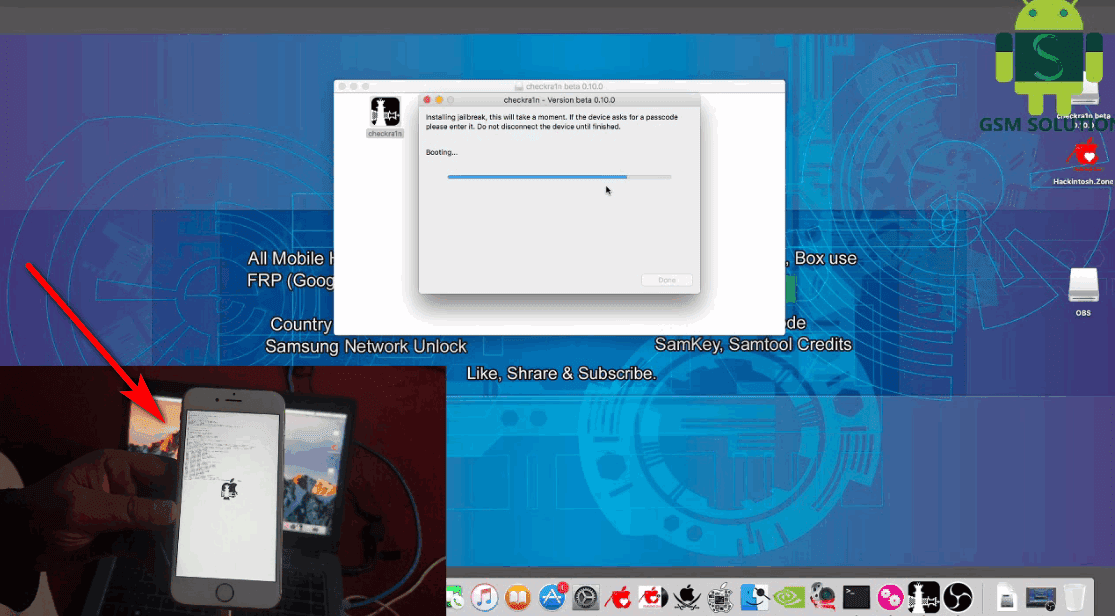Launch the pirate crossed-swords apple dock icon

coord(687,598)
